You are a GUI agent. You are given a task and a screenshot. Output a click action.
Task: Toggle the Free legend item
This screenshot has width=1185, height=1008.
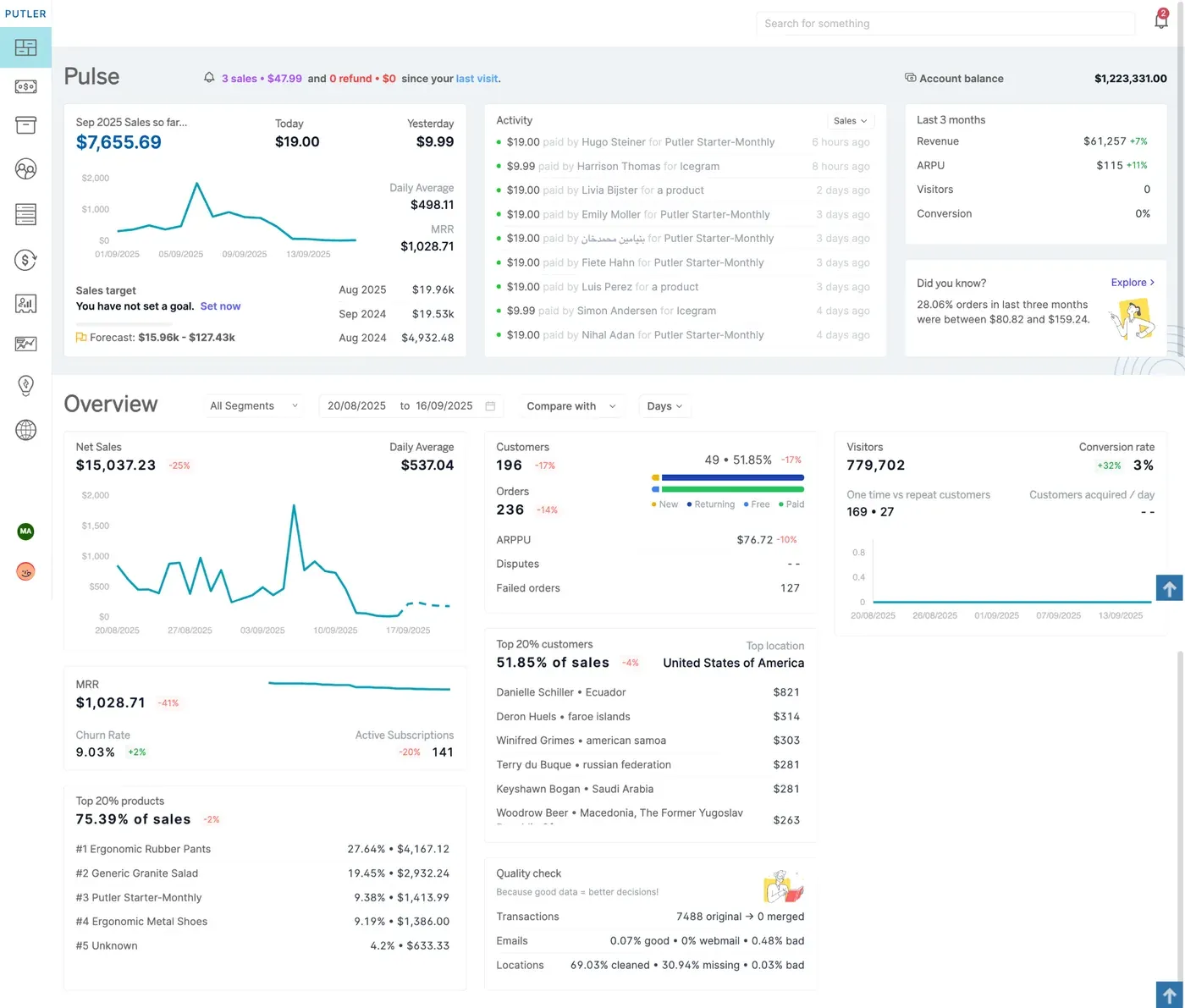pyautogui.click(x=757, y=504)
